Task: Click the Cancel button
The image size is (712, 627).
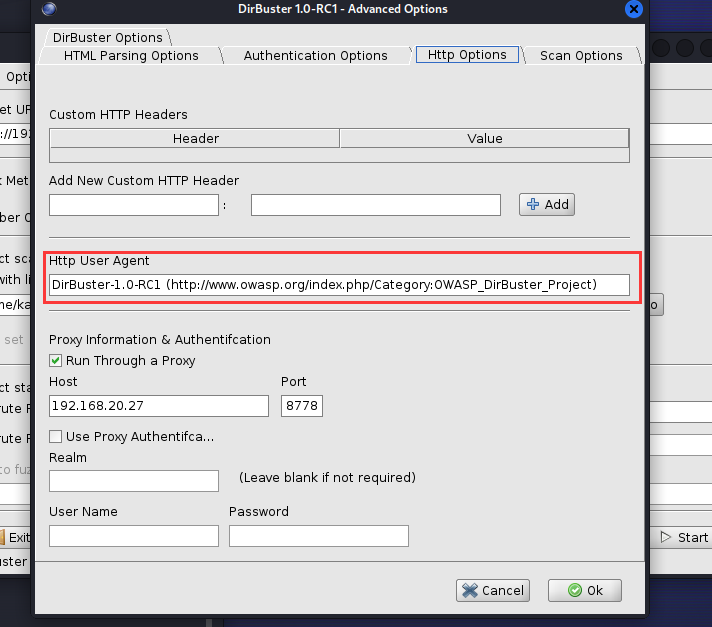Action: [x=493, y=590]
